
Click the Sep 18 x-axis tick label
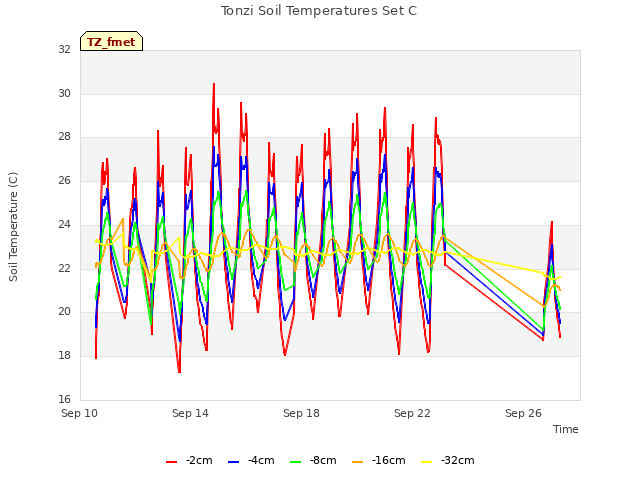pyautogui.click(x=301, y=413)
